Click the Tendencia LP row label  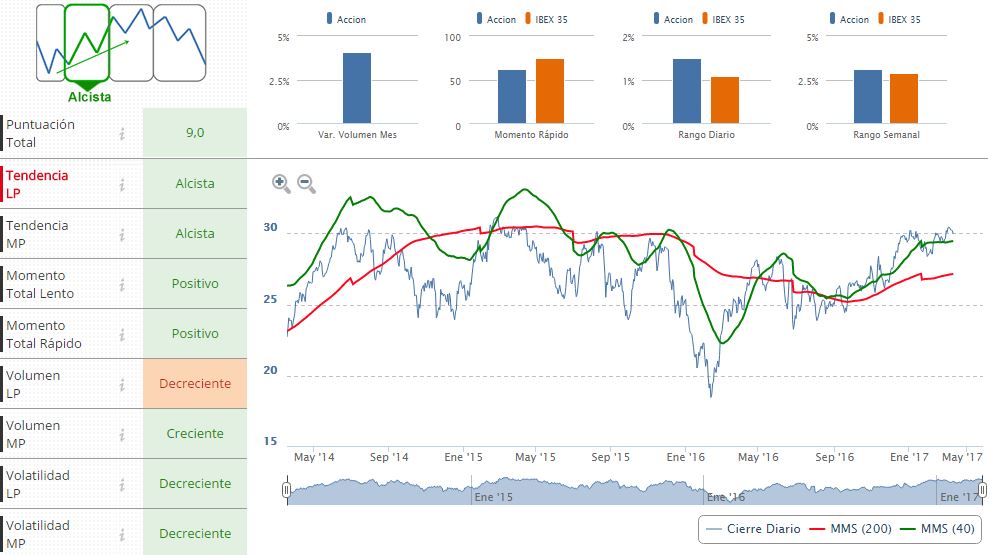[x=38, y=184]
